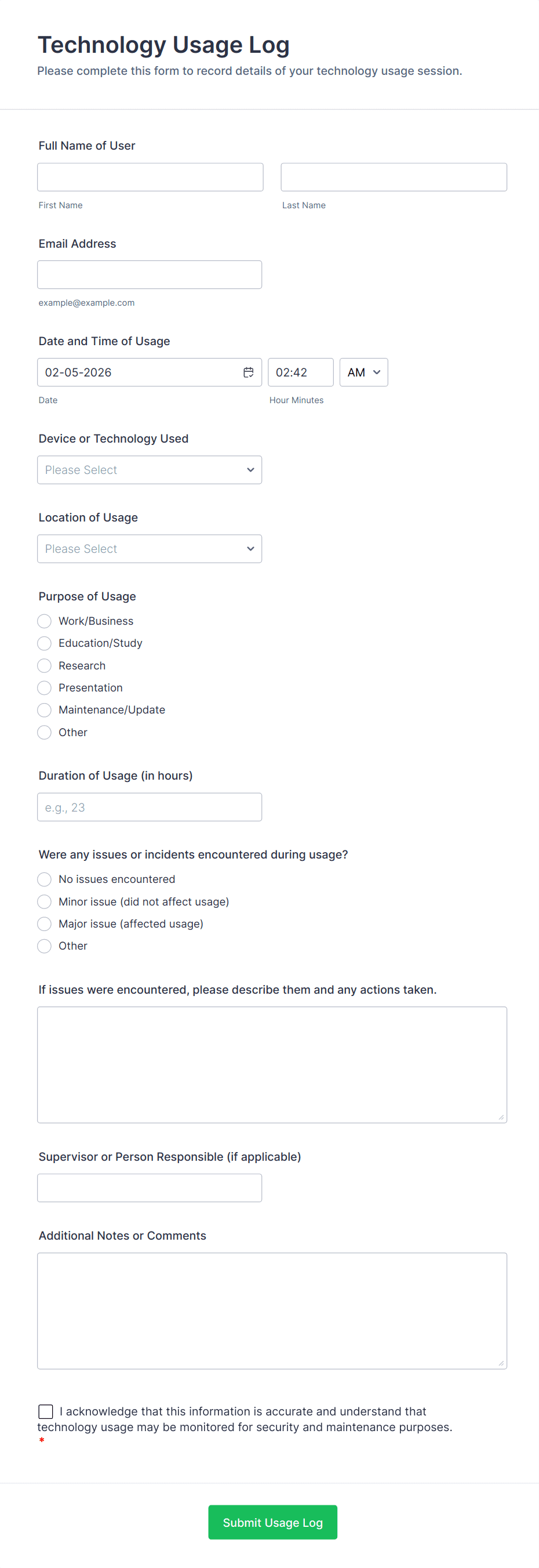
Task: Click the Additional Notes text area
Action: pos(271,1310)
